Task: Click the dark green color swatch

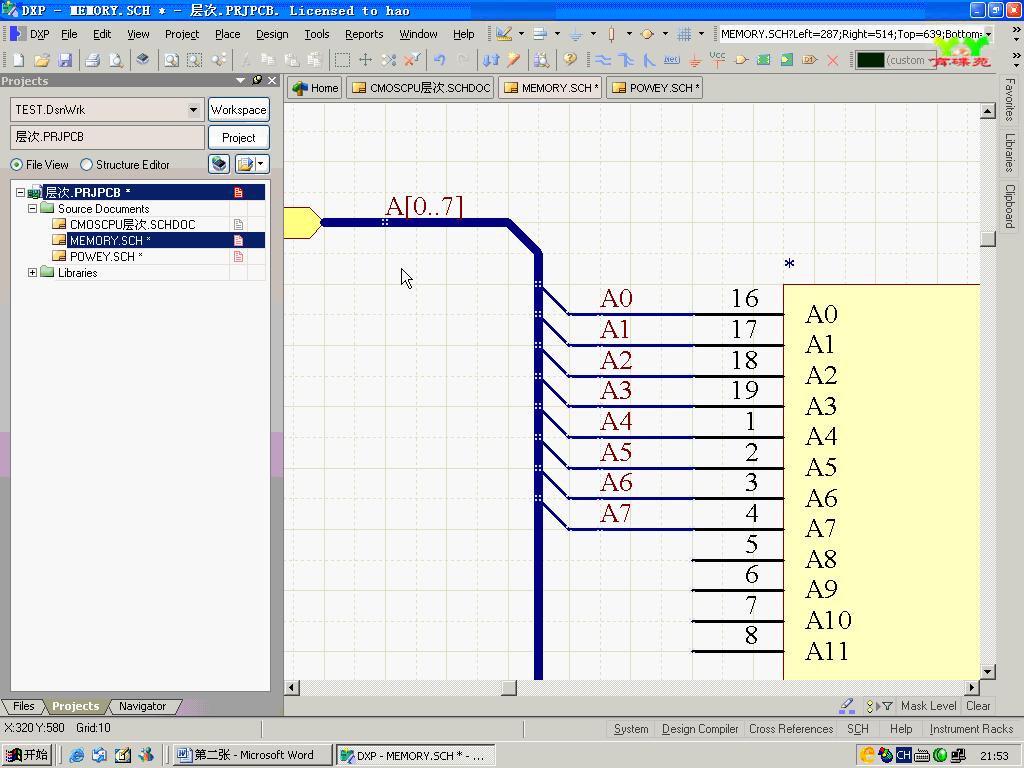Action: [870, 60]
